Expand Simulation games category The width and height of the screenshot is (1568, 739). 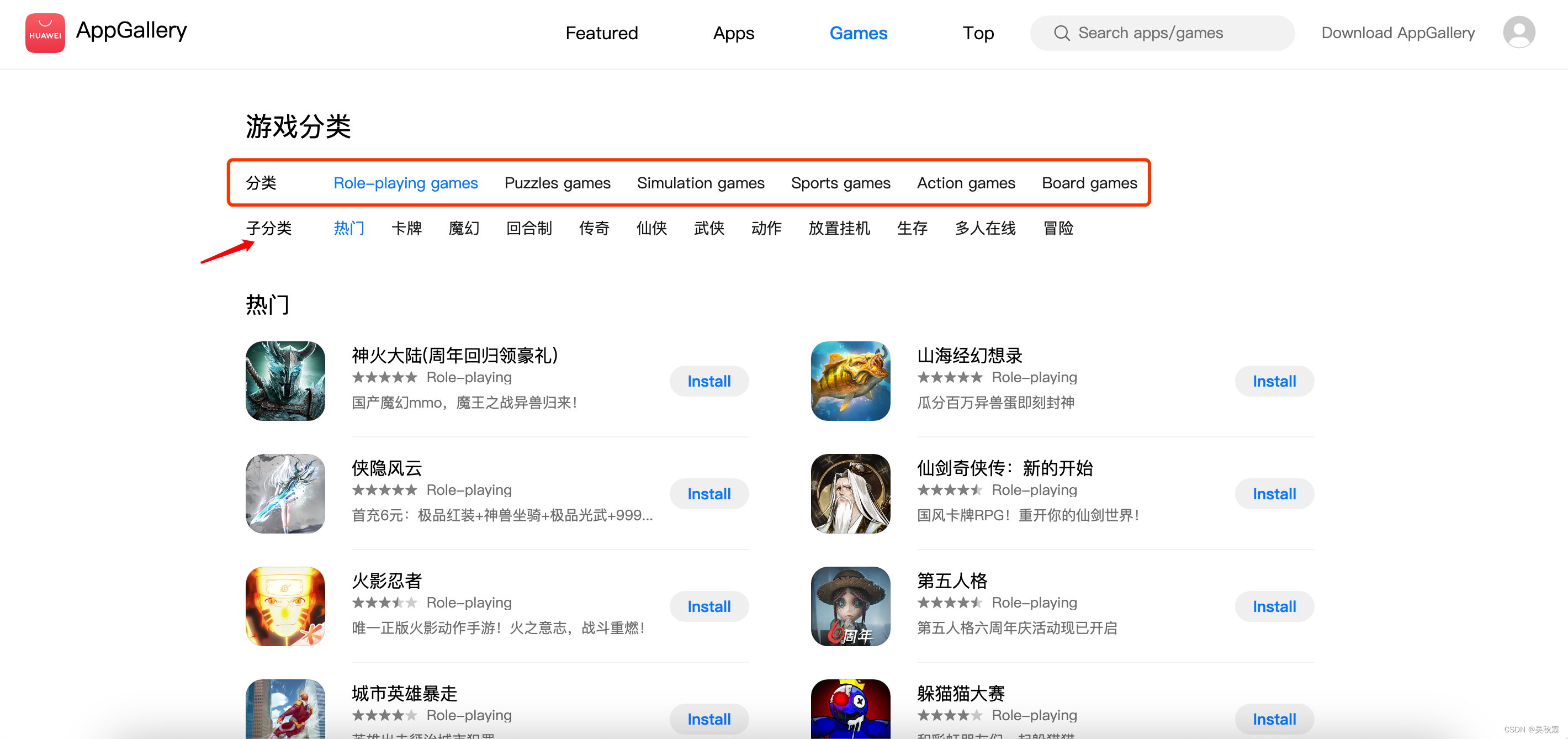coord(700,183)
